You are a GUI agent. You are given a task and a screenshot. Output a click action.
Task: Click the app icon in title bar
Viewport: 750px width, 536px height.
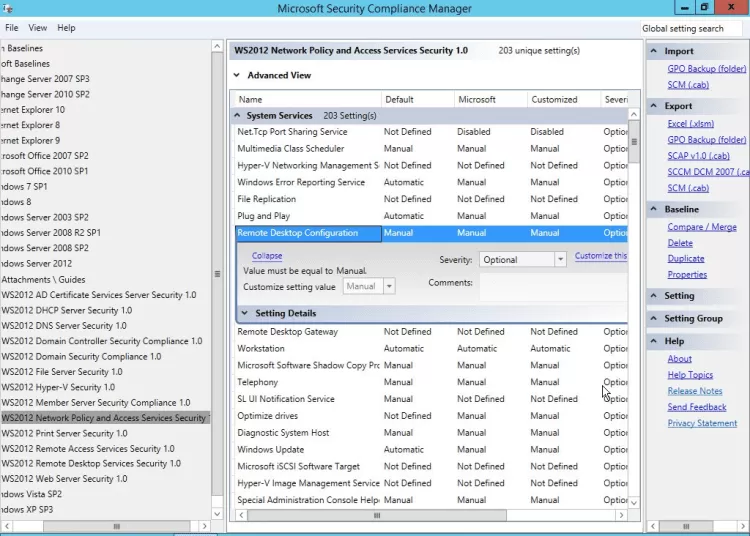click(x=8, y=8)
